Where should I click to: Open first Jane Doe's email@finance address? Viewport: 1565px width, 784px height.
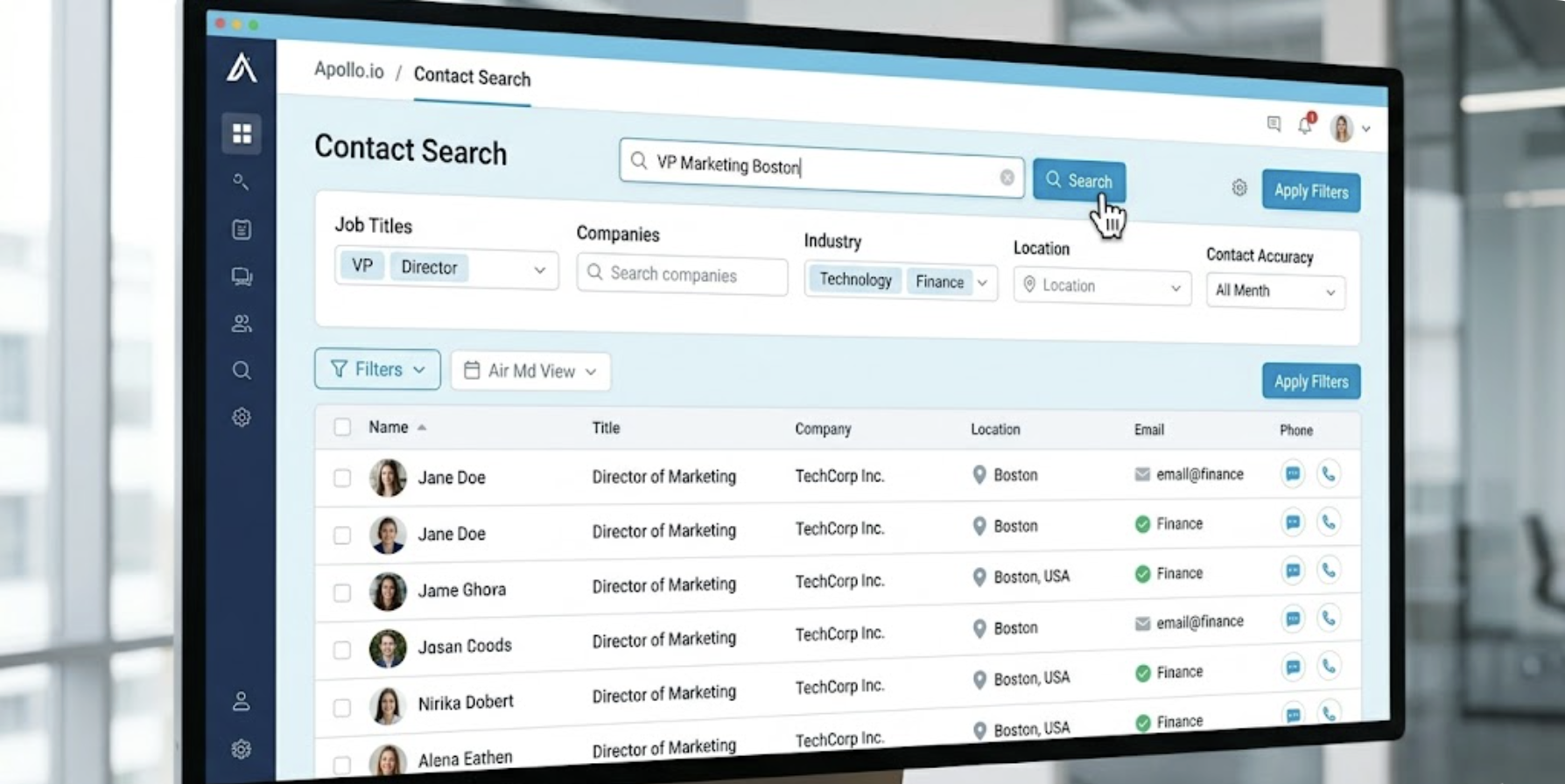tap(1199, 474)
